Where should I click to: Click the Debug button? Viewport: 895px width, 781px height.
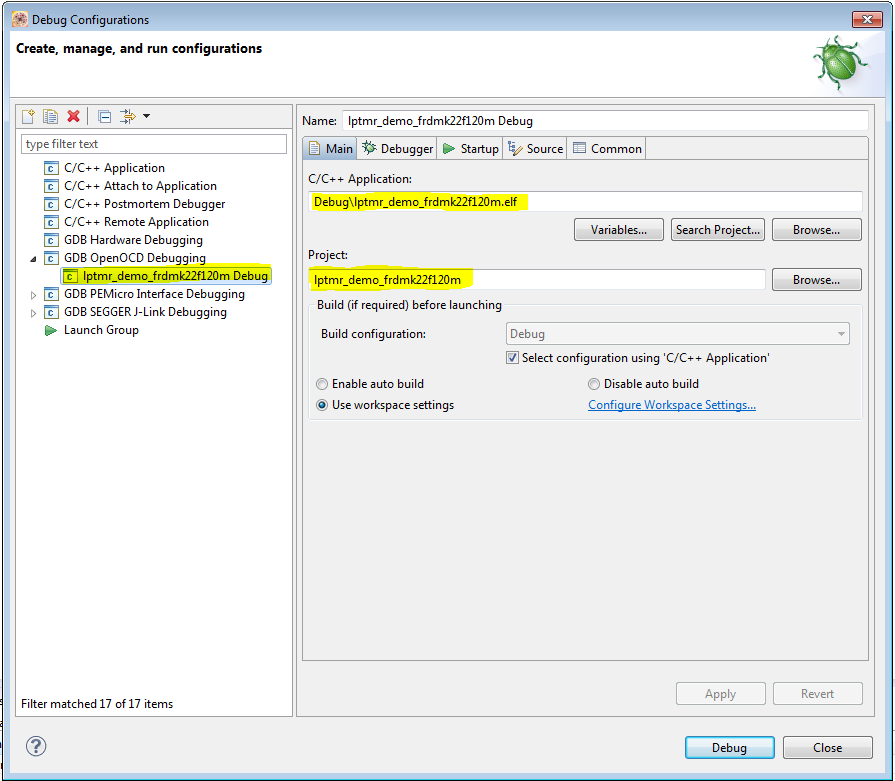(x=729, y=747)
